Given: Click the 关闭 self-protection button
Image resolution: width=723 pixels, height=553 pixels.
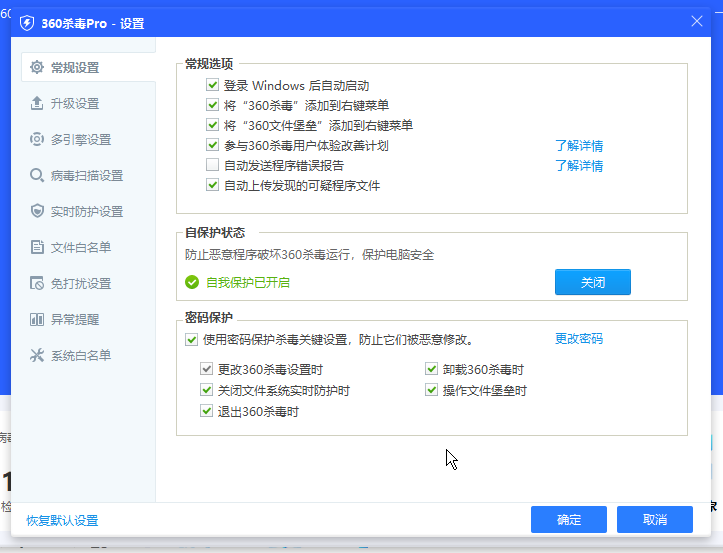Looking at the screenshot, I should (x=593, y=282).
